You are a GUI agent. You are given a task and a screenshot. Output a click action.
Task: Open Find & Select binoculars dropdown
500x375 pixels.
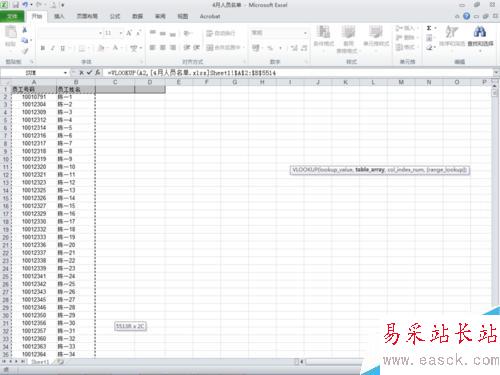tap(480, 38)
